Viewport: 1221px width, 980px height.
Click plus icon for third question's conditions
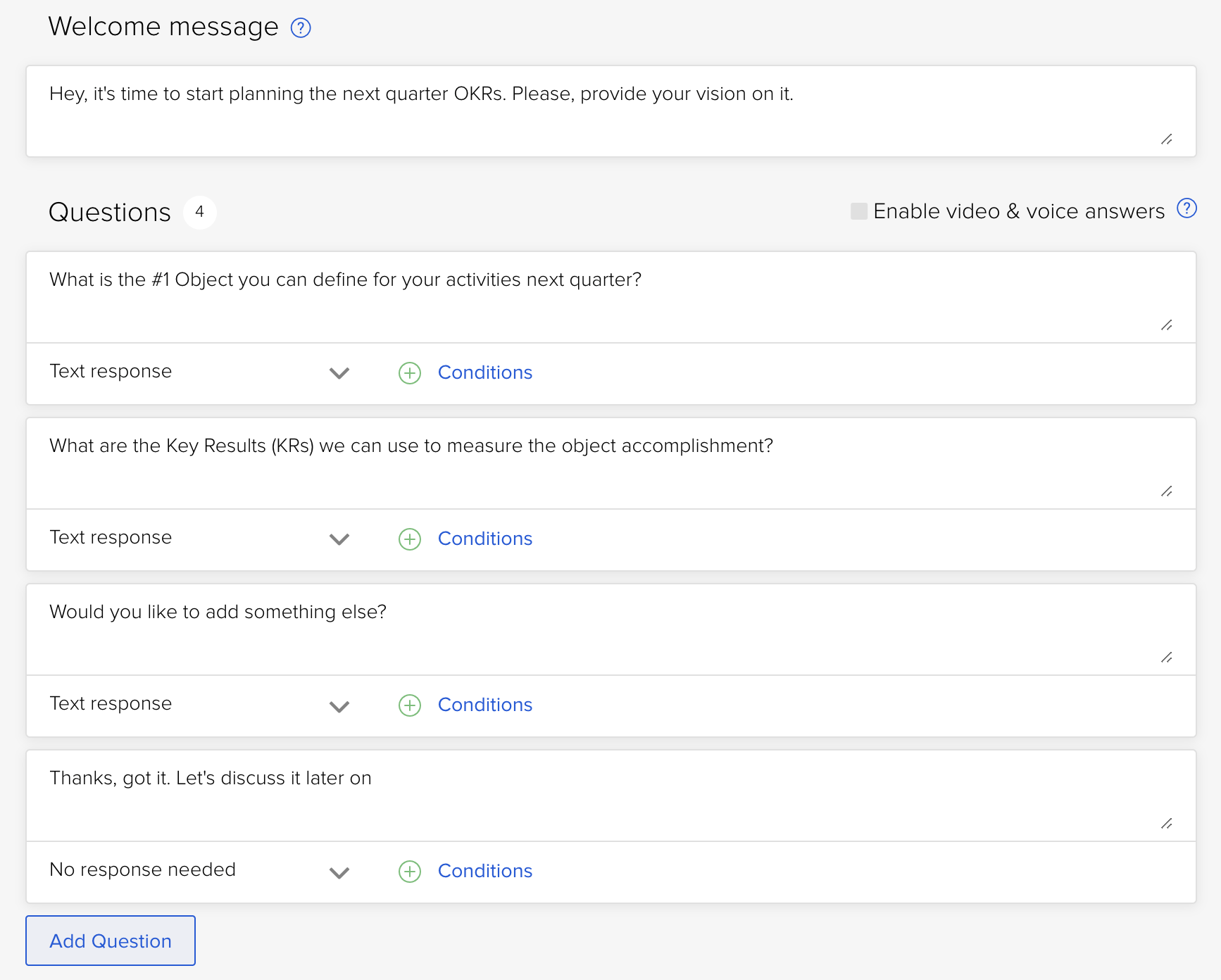click(410, 705)
